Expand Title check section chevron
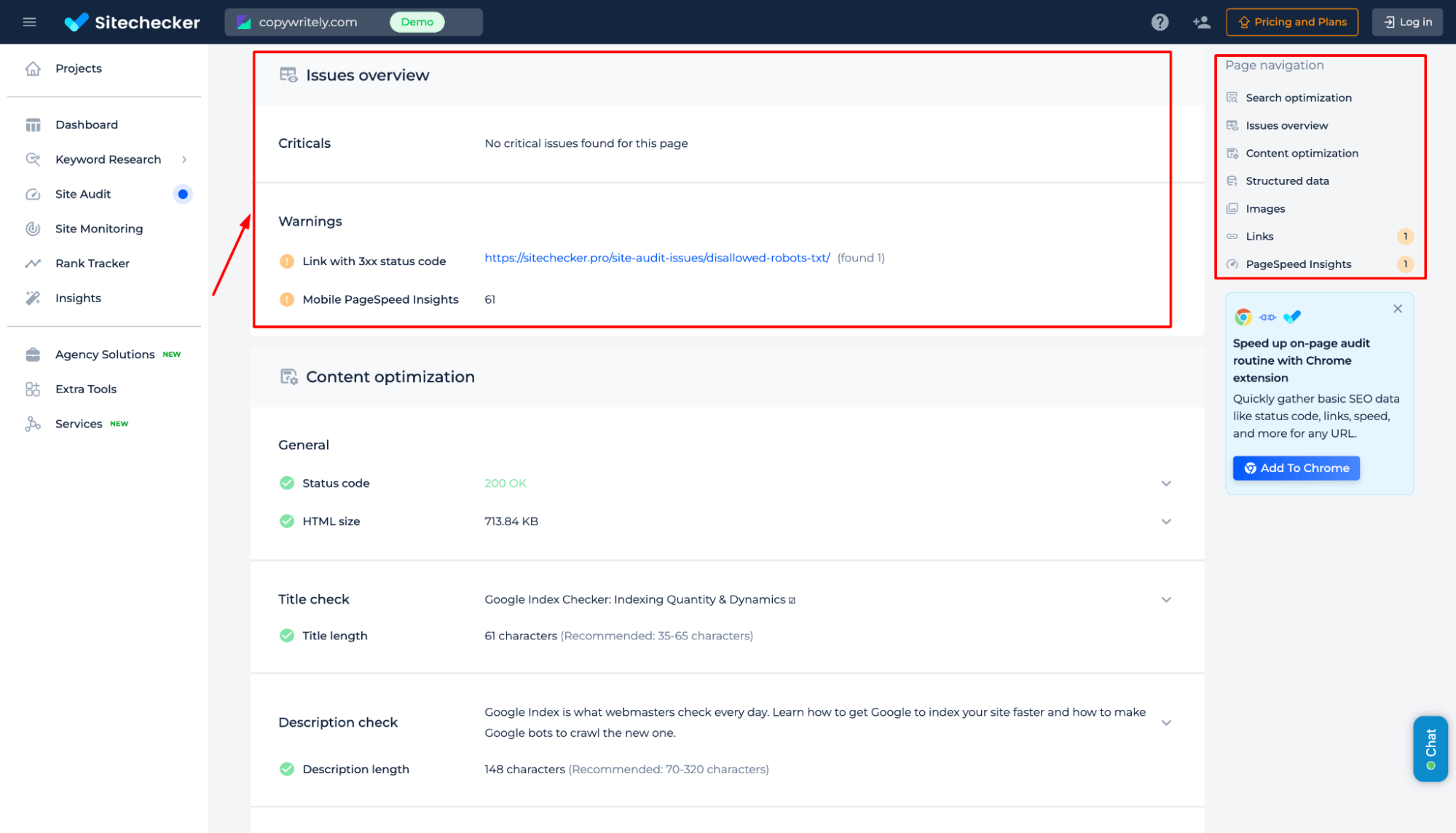1456x833 pixels. (1166, 600)
